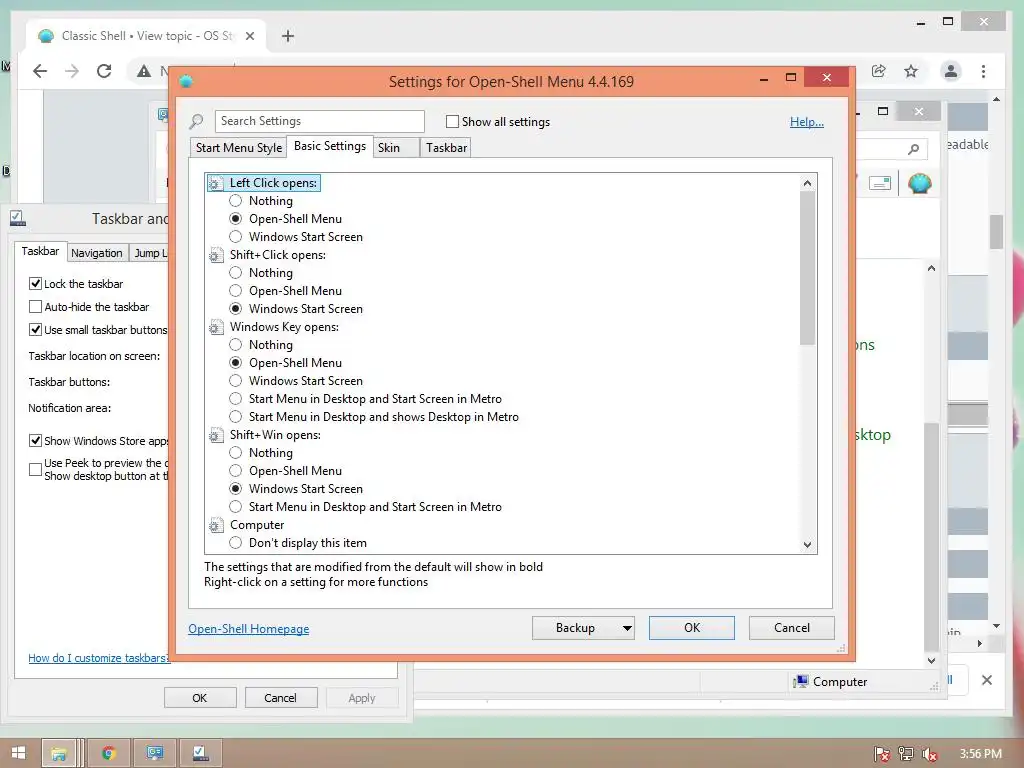Viewport: 1024px width, 768px height.
Task: Open a new browser tab with the plus
Action: tap(287, 36)
